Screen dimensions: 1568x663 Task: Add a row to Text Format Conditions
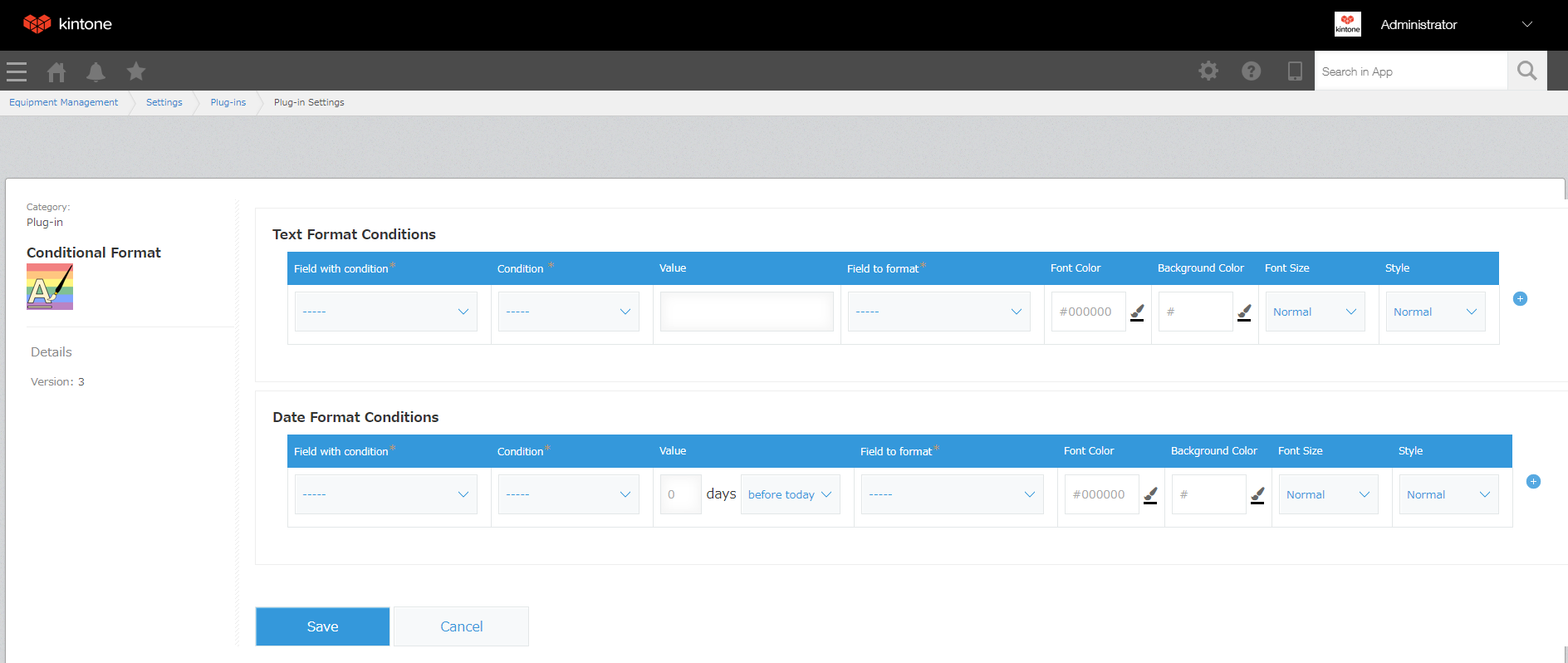click(1520, 299)
